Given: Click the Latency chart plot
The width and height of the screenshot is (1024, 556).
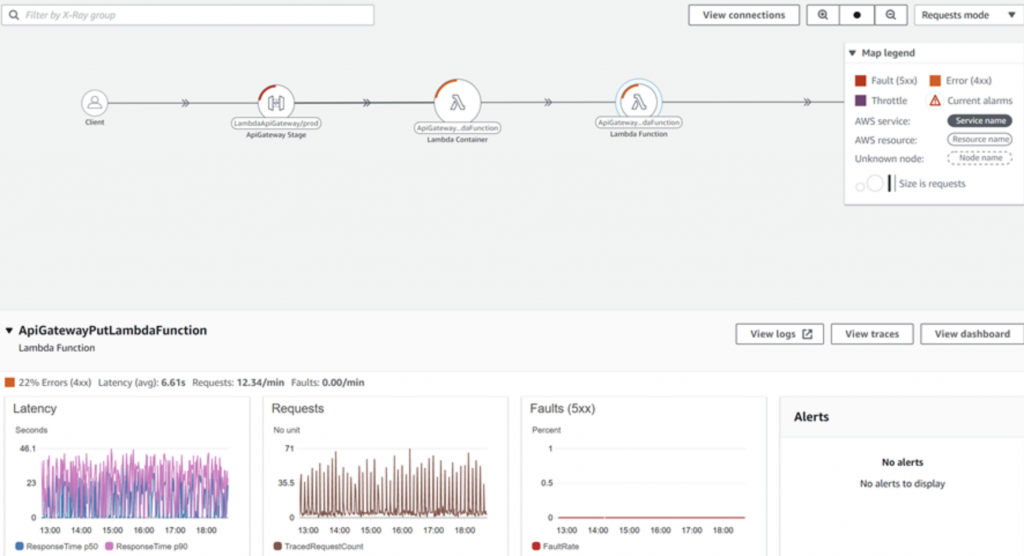Looking at the screenshot, I should coord(135,483).
